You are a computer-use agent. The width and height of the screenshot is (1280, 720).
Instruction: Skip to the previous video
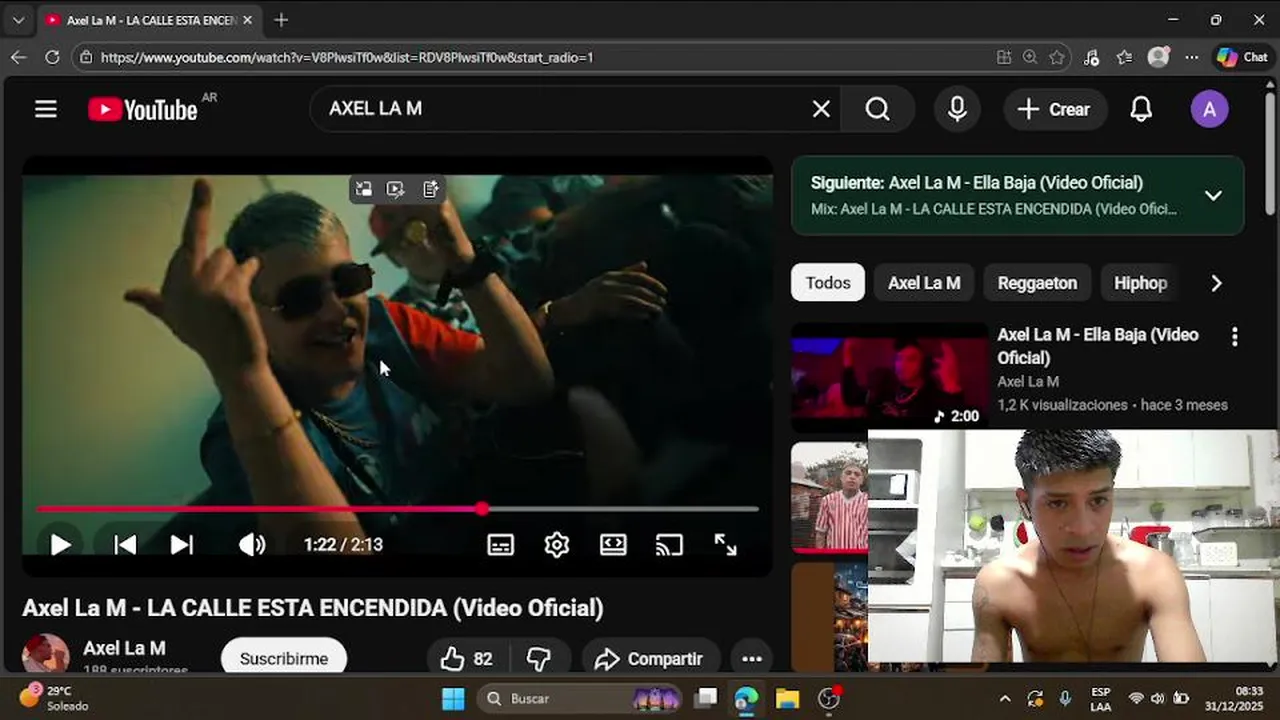[x=125, y=545]
